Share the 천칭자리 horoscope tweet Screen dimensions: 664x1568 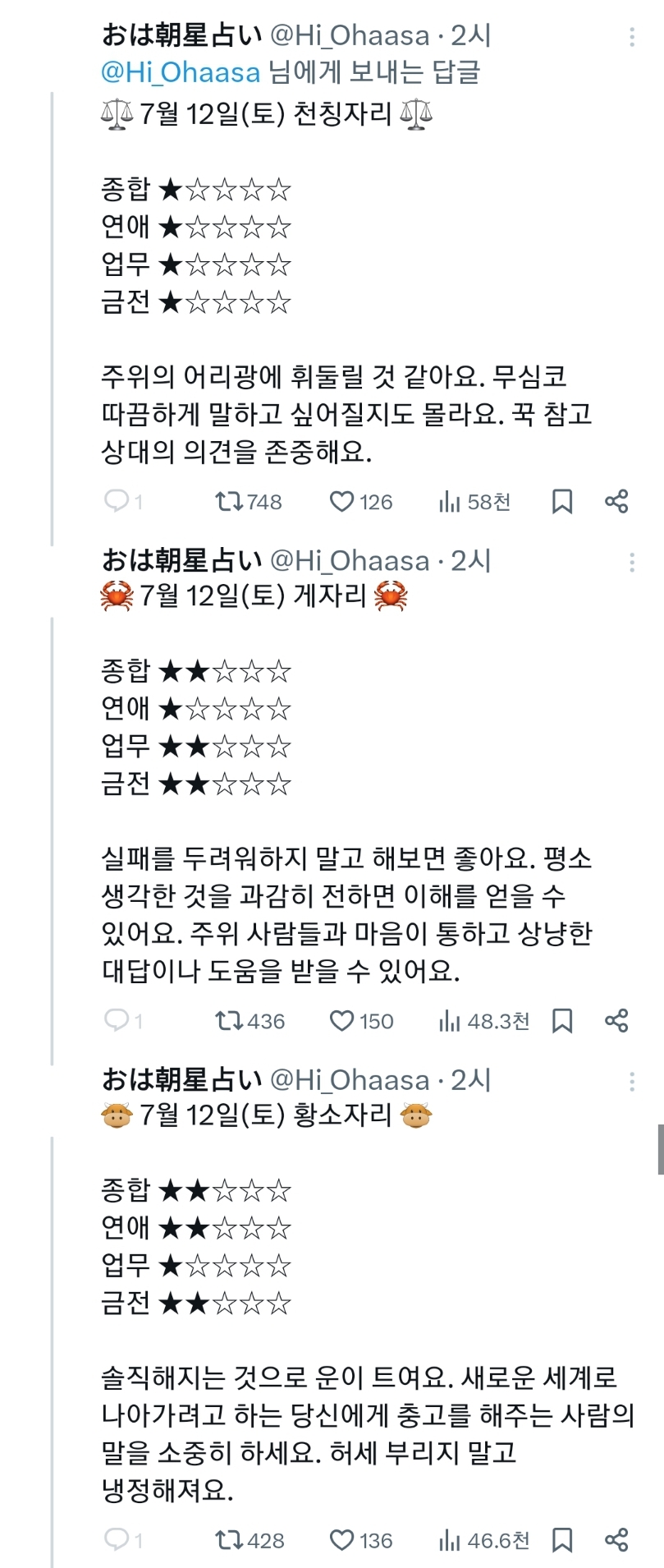pos(616,501)
